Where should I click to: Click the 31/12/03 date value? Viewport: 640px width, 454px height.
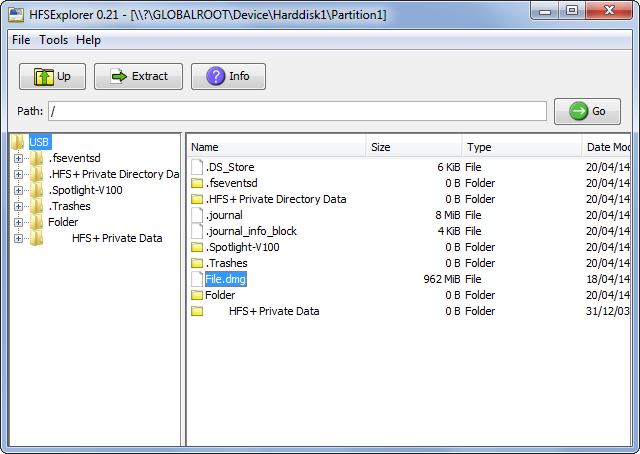(608, 311)
